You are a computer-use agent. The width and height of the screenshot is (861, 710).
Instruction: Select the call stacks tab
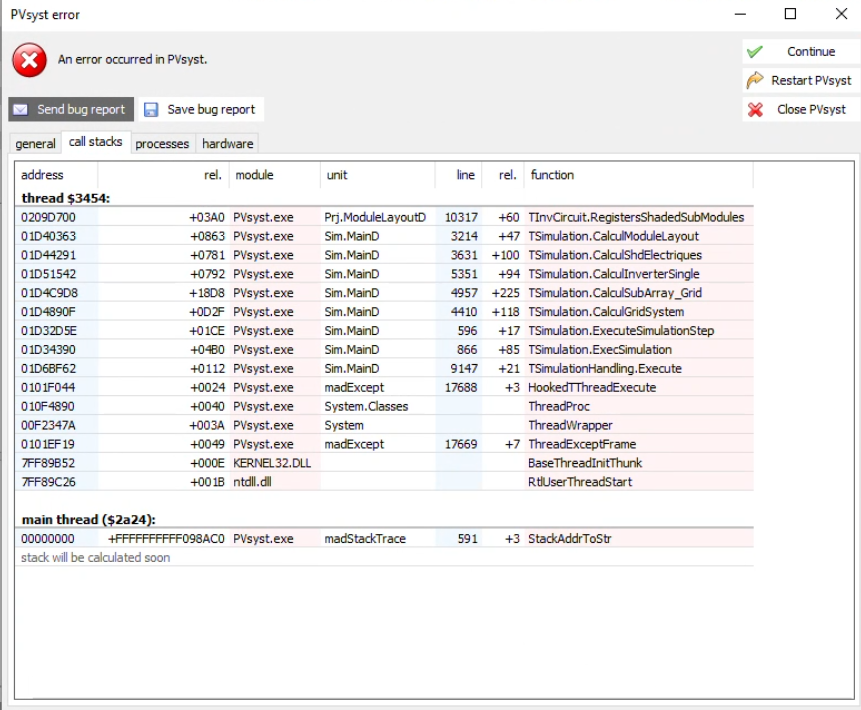(95, 141)
